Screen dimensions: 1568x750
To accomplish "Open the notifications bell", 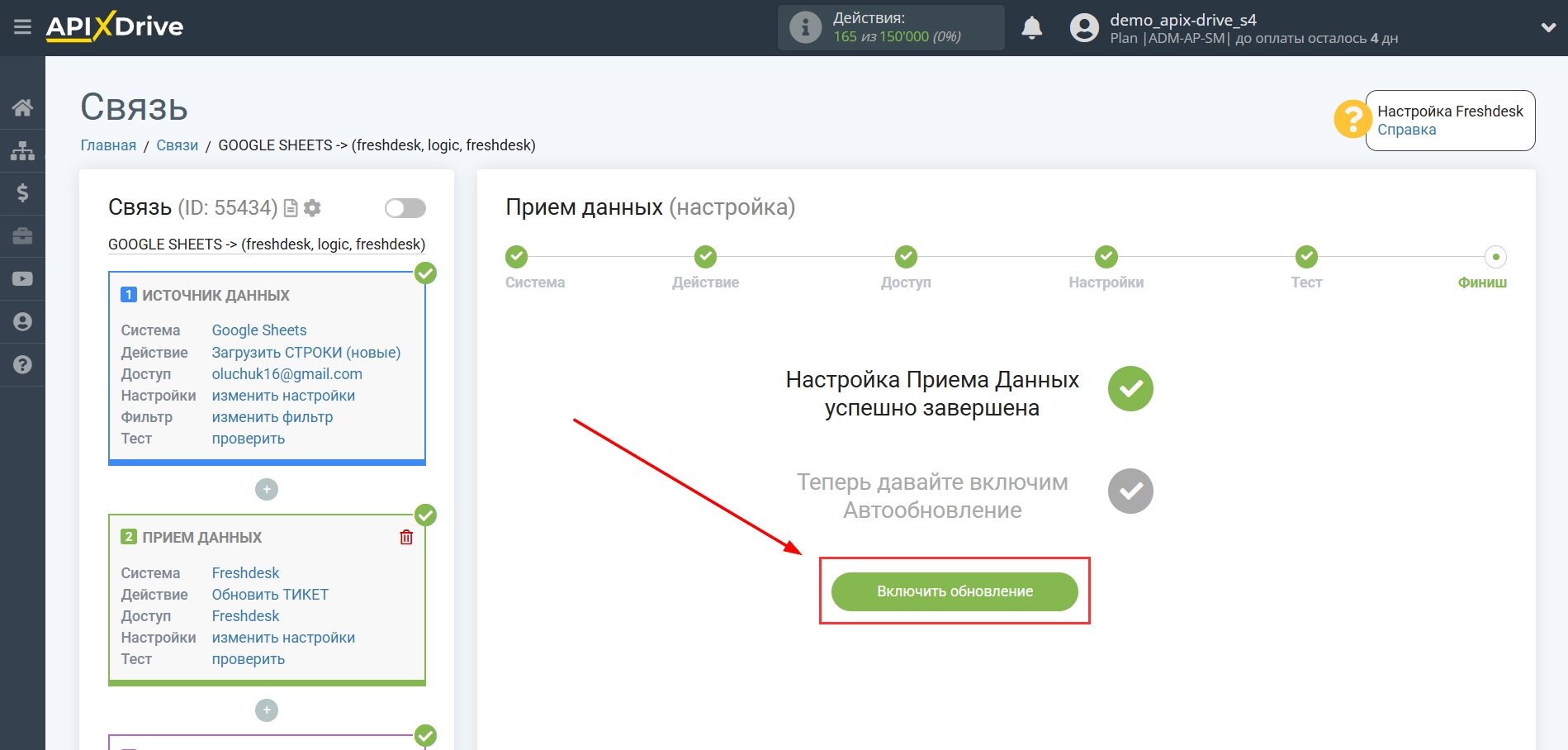I will (x=1032, y=28).
